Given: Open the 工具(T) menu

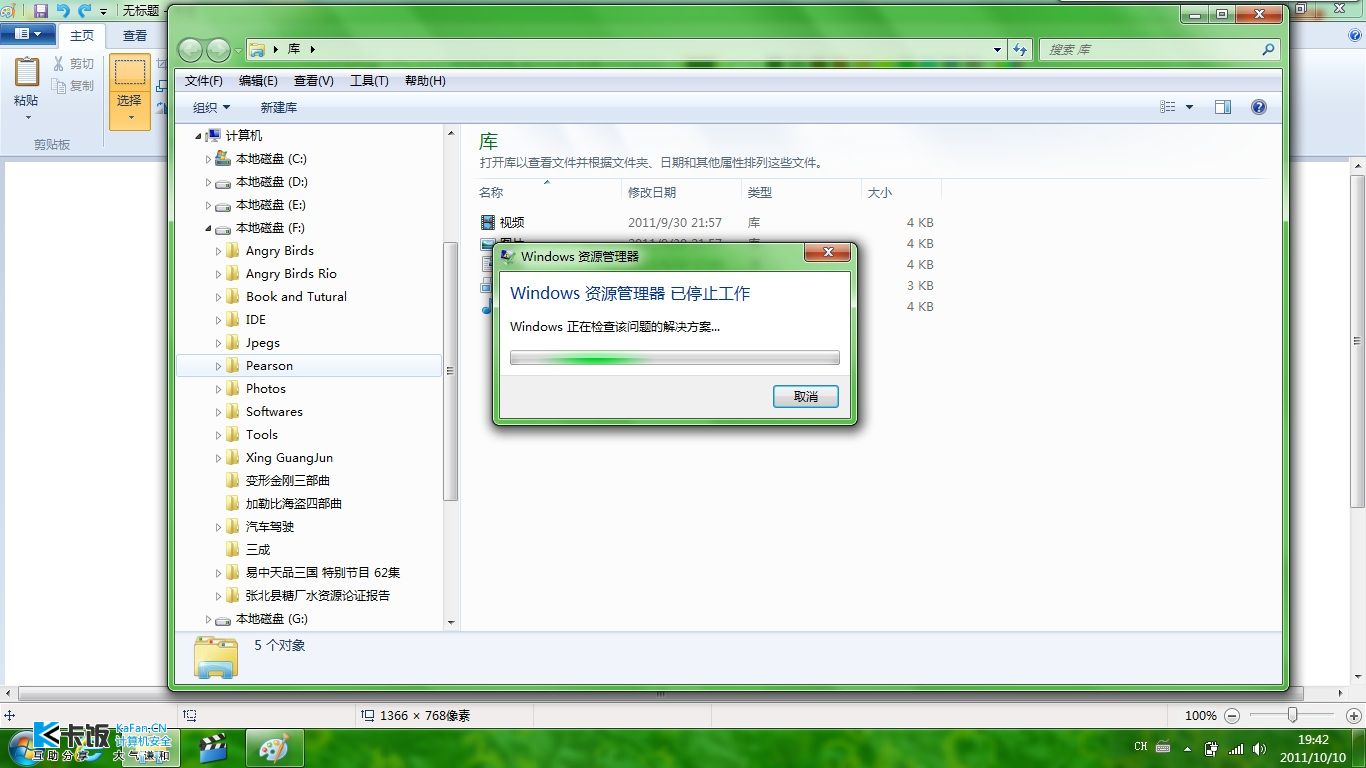Looking at the screenshot, I should click(369, 81).
